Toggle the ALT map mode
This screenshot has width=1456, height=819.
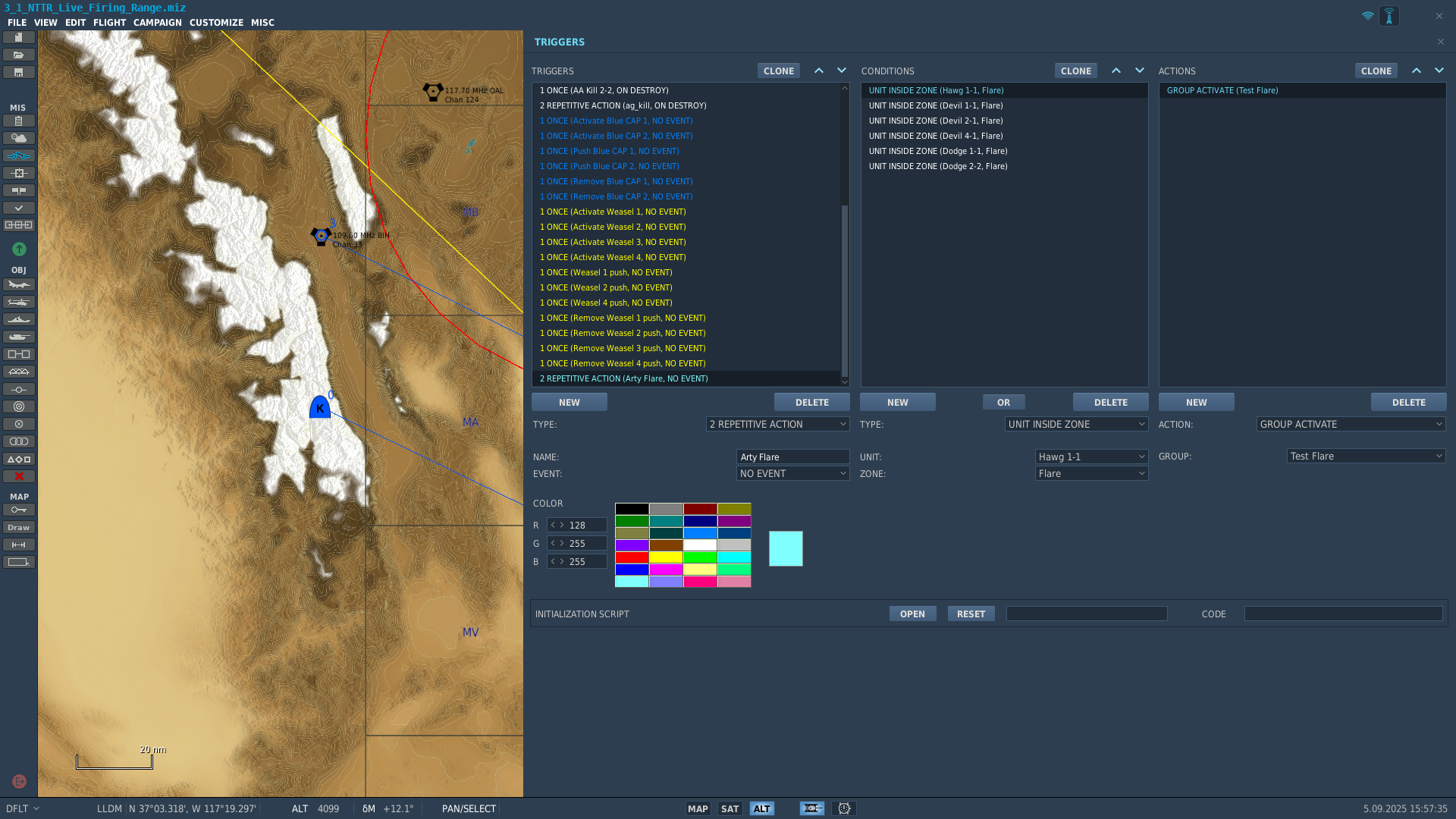[762, 808]
